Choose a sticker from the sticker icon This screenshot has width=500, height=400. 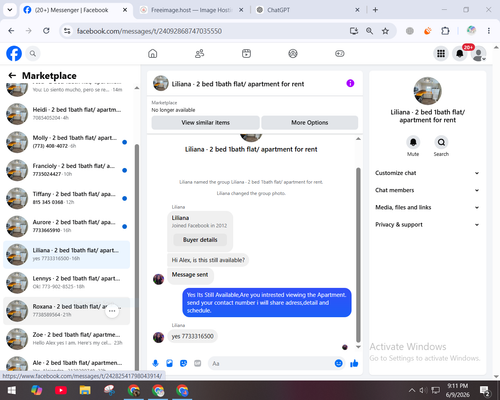(x=184, y=363)
